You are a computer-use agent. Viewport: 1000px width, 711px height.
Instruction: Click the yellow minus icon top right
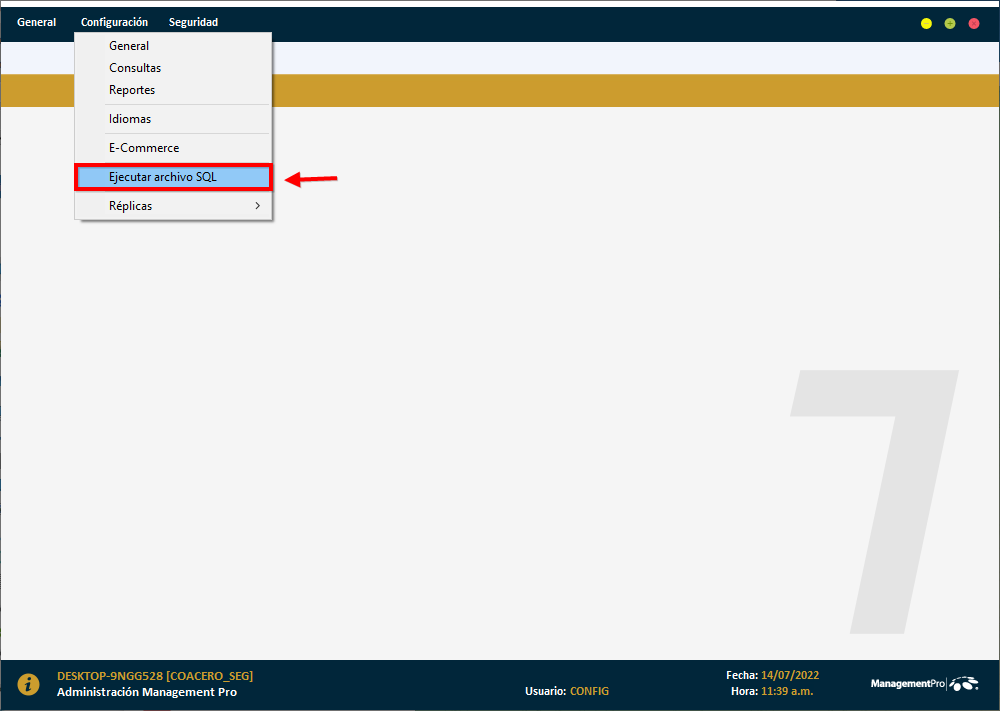click(x=925, y=22)
